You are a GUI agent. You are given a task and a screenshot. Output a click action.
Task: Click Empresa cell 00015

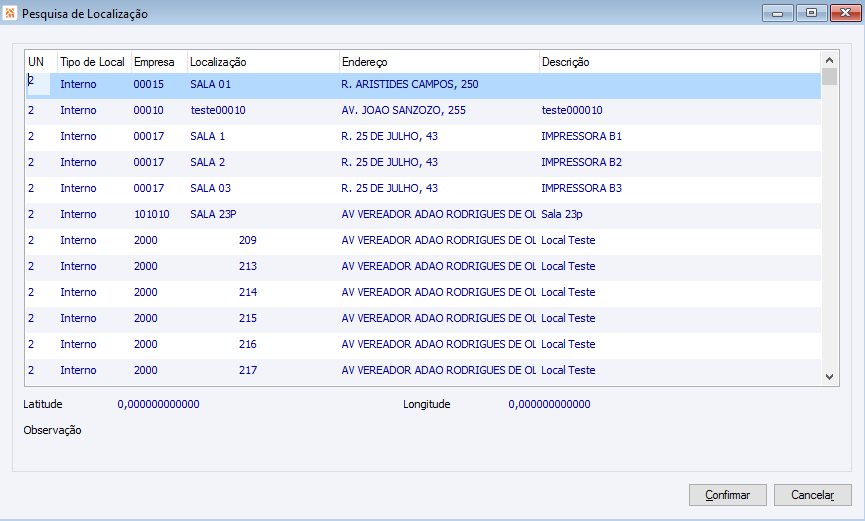click(x=149, y=84)
